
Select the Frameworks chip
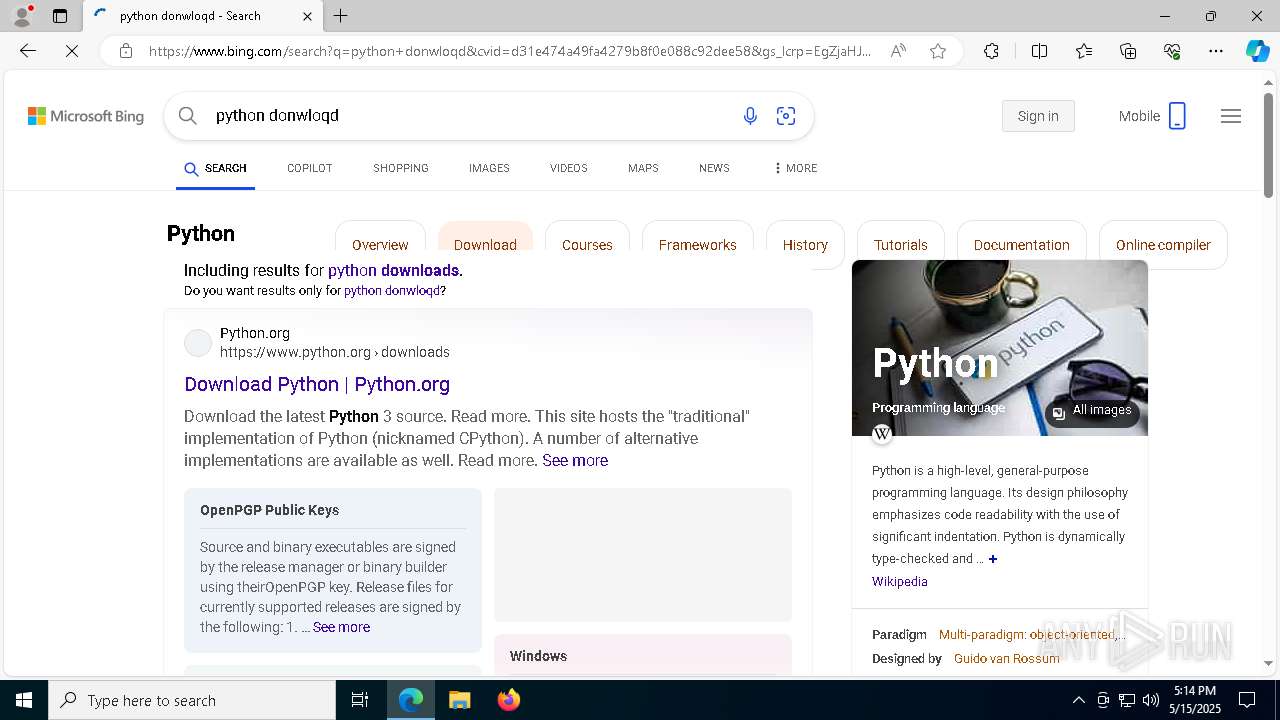(697, 244)
